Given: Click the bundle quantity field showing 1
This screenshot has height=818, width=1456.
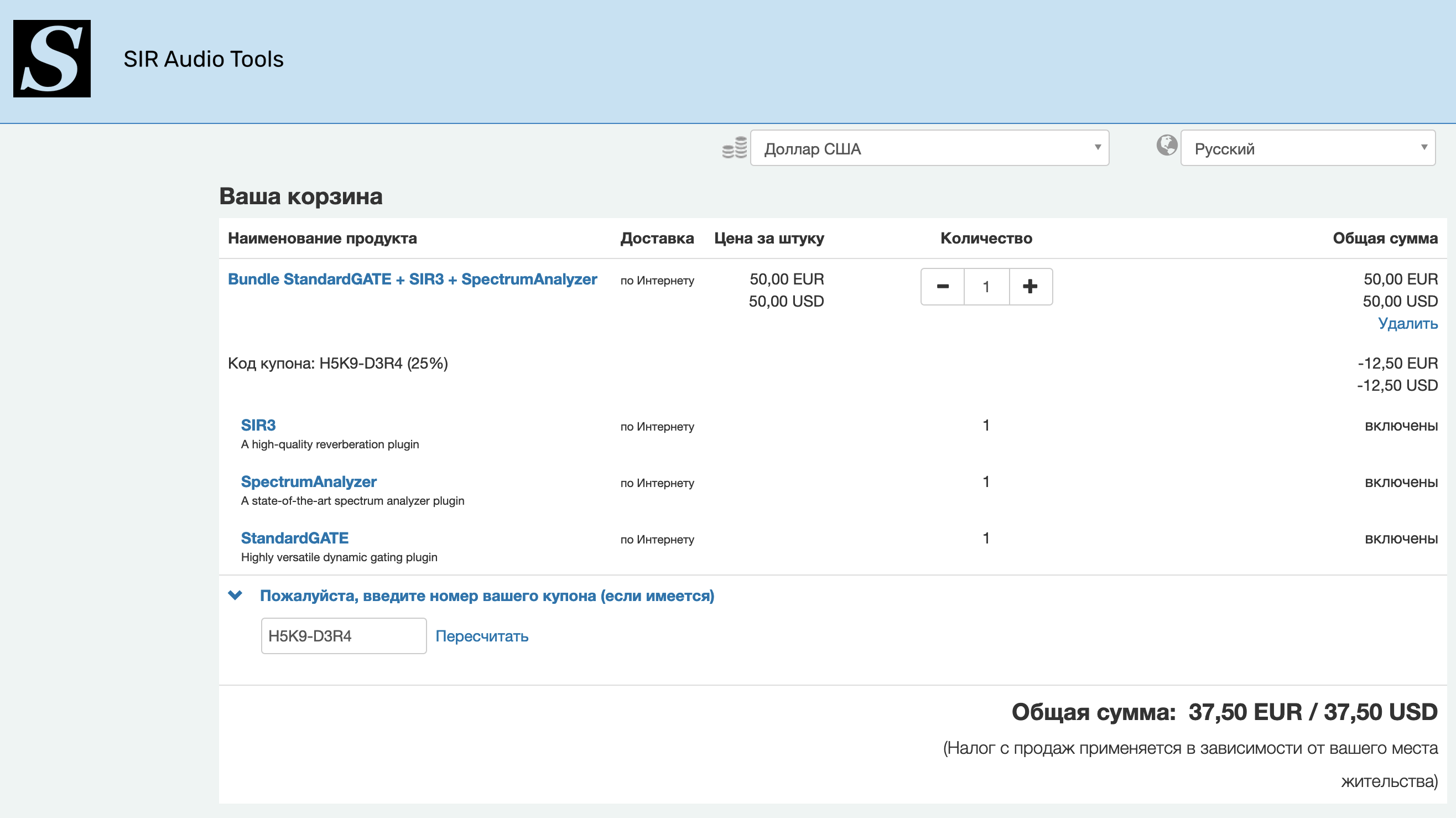Looking at the screenshot, I should [x=986, y=287].
